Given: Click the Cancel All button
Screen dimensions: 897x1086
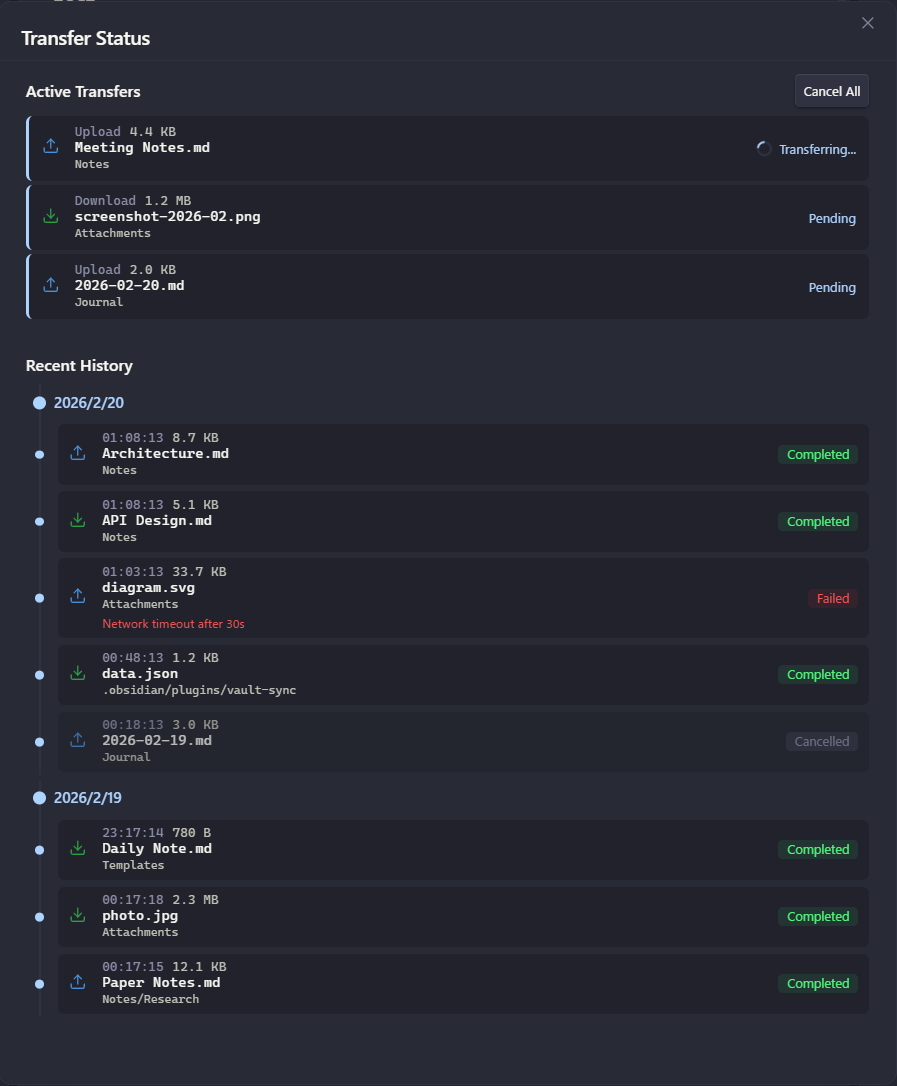Looking at the screenshot, I should coord(831,90).
